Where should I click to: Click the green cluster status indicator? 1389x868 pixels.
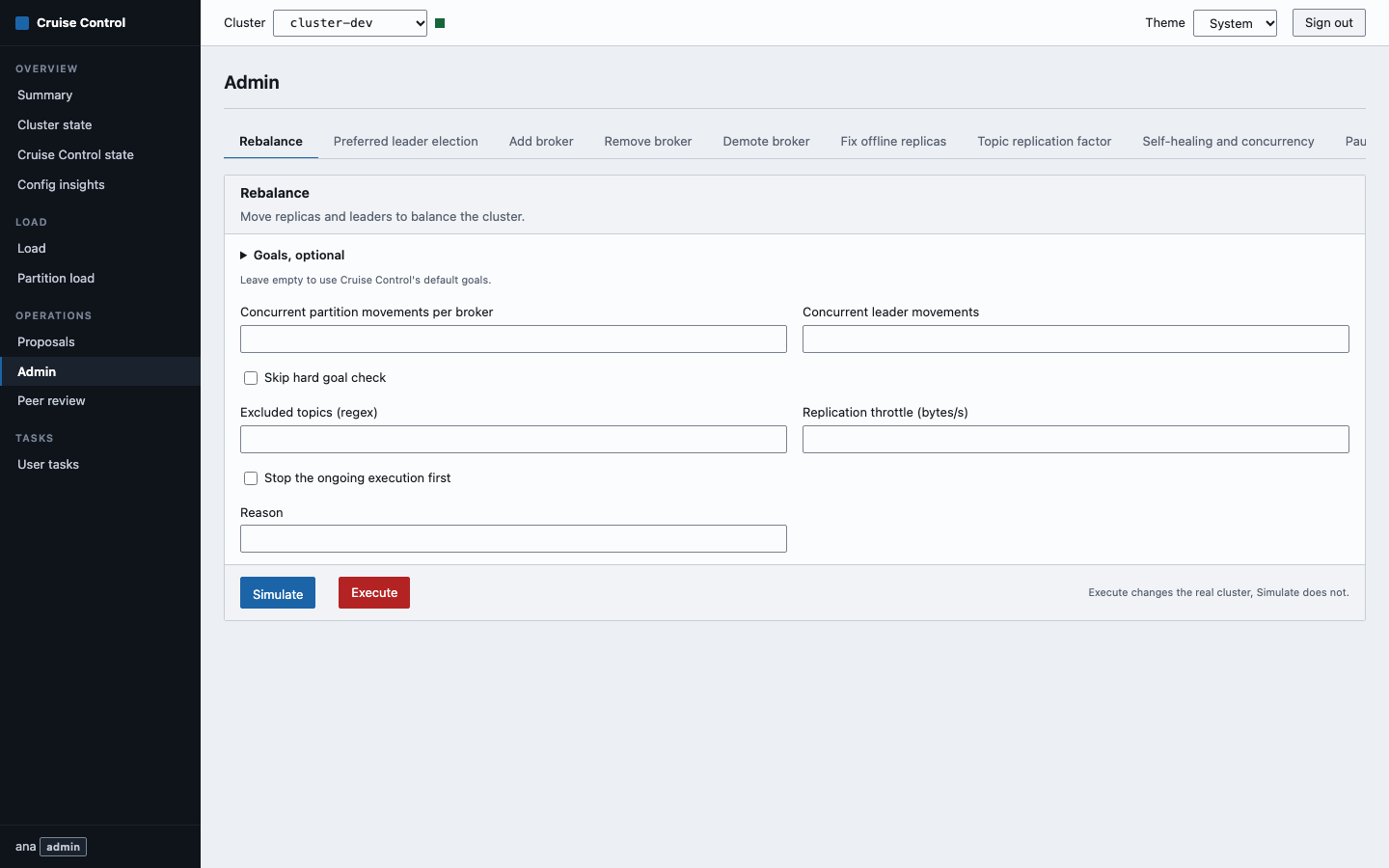440,23
